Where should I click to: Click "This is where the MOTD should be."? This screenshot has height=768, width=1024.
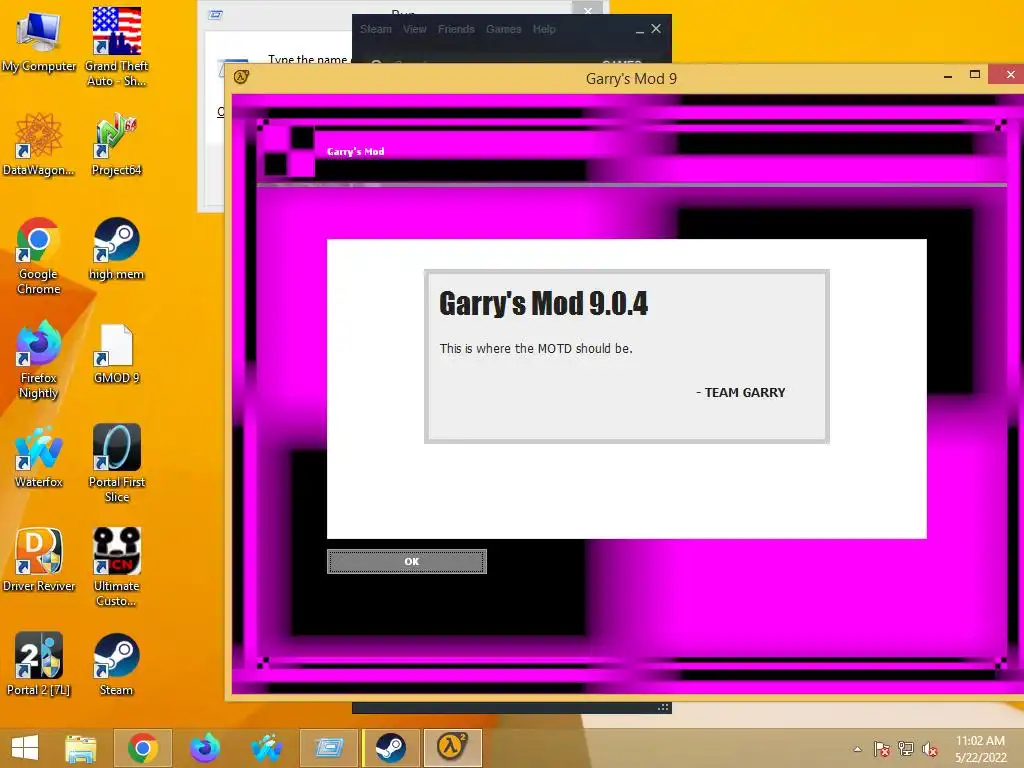[x=536, y=349]
